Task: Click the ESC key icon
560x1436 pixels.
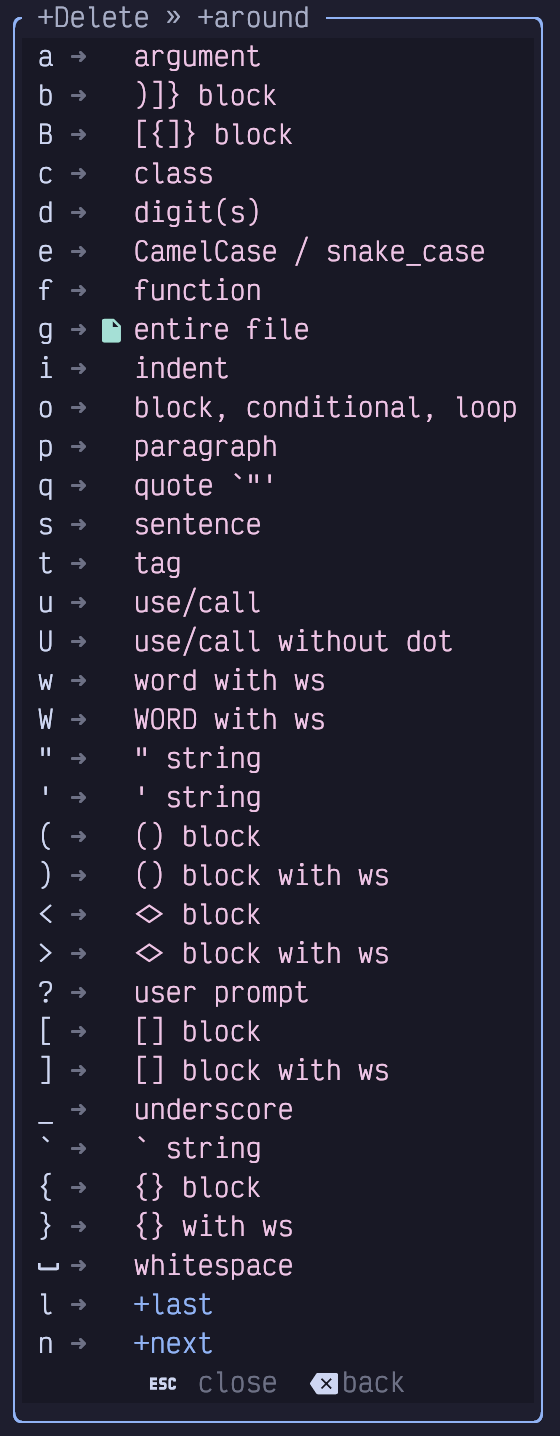Action: pyautogui.click(x=163, y=1384)
